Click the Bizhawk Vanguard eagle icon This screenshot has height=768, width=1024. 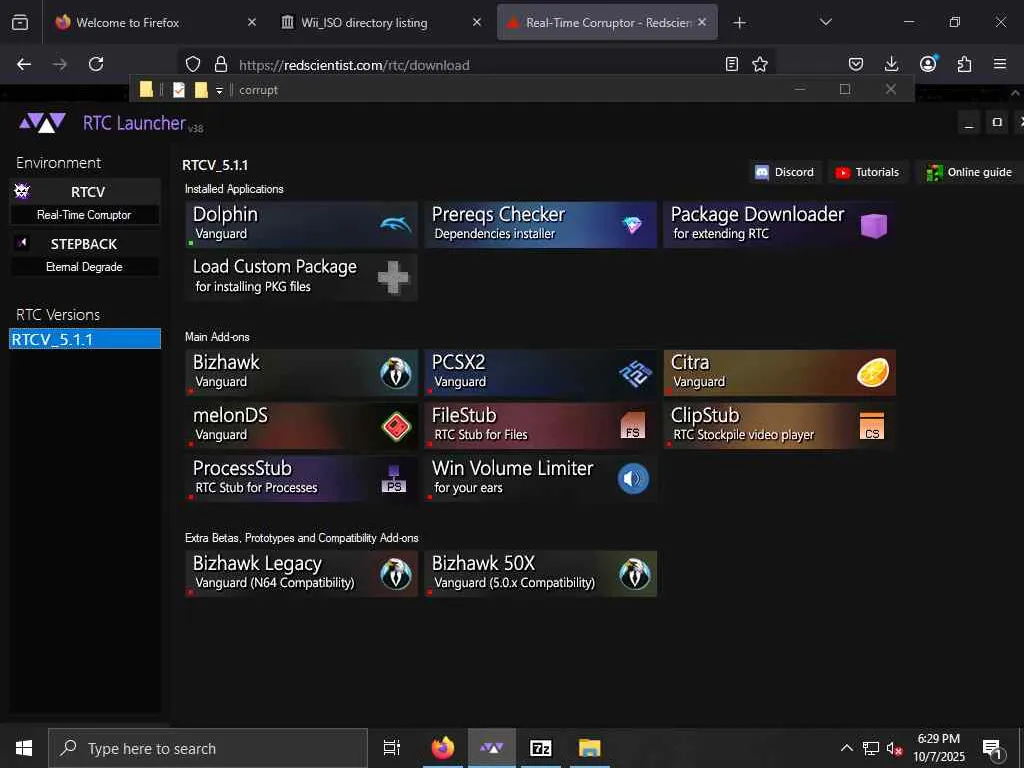pyautogui.click(x=396, y=374)
